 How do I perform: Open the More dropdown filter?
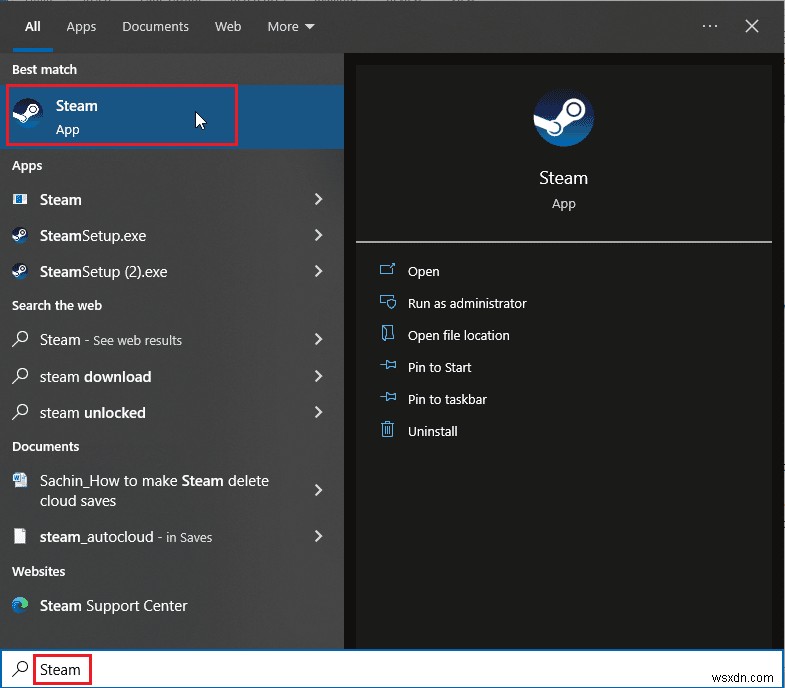click(290, 27)
